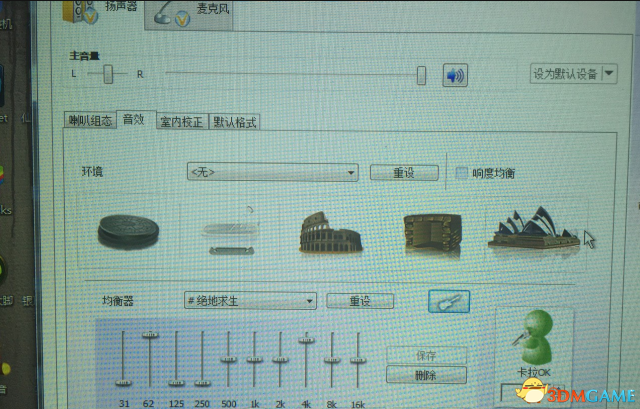Open the 扬声器 speaker device tab
Image resolution: width=640 pixels, height=409 pixels.
click(100, 12)
